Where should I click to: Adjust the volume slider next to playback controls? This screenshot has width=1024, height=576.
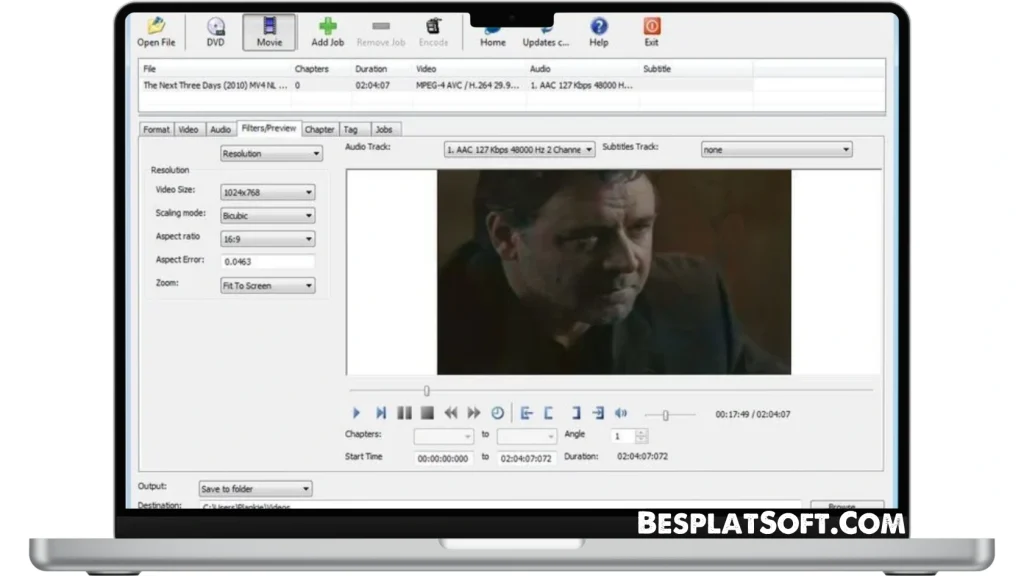pyautogui.click(x=666, y=413)
